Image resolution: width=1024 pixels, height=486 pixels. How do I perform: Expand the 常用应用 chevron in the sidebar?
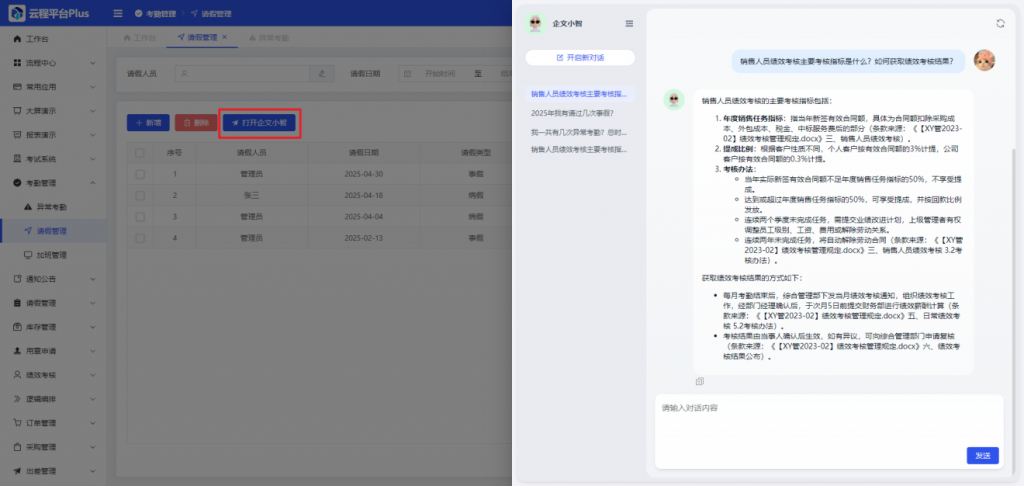[x=92, y=87]
